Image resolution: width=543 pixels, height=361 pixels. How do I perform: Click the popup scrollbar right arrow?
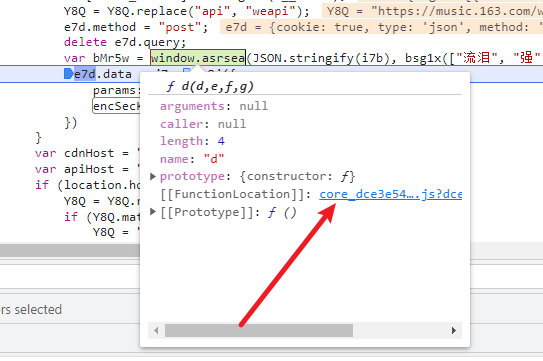click(454, 331)
